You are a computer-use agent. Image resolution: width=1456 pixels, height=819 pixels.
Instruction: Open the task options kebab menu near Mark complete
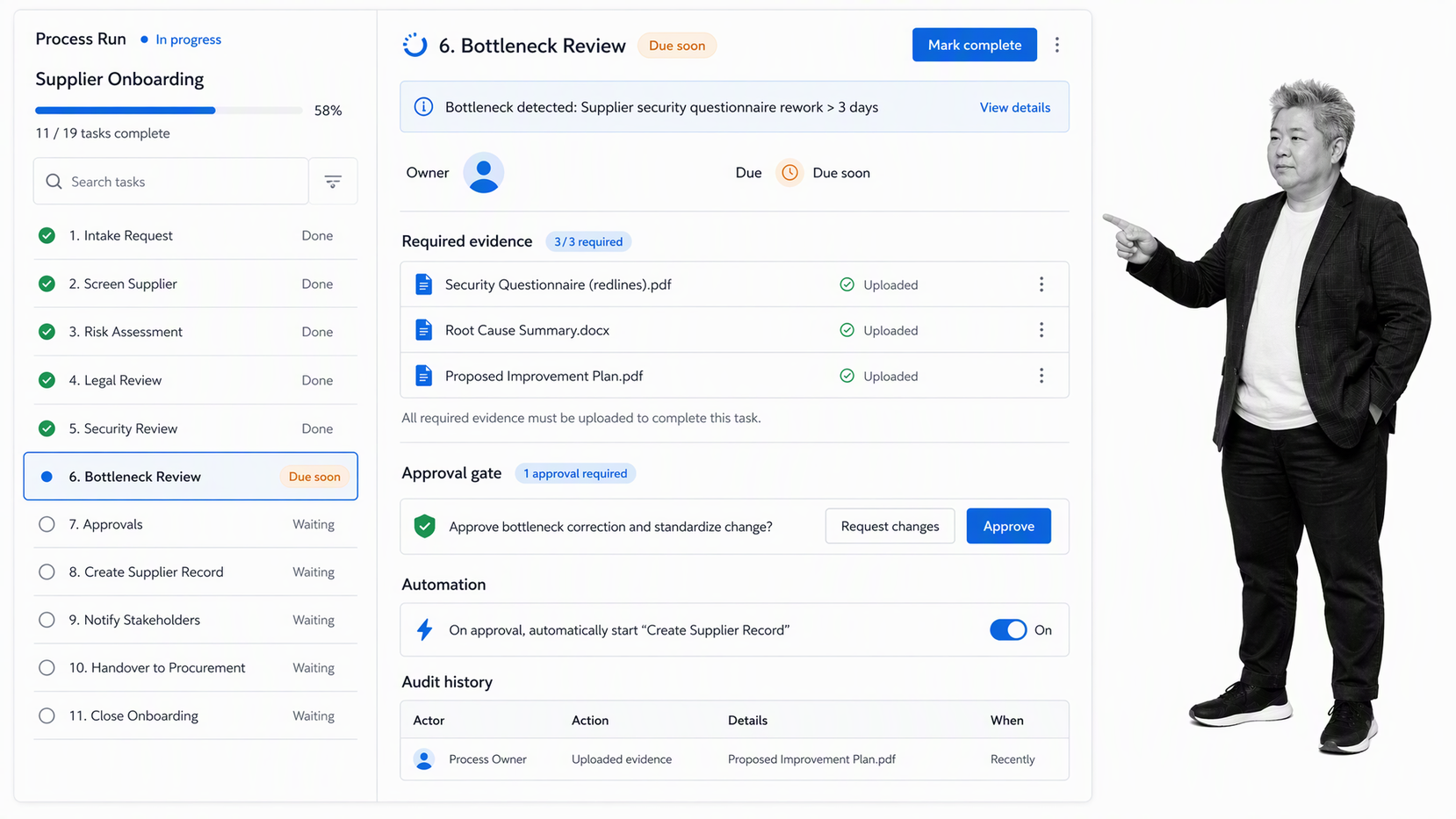pos(1057,45)
